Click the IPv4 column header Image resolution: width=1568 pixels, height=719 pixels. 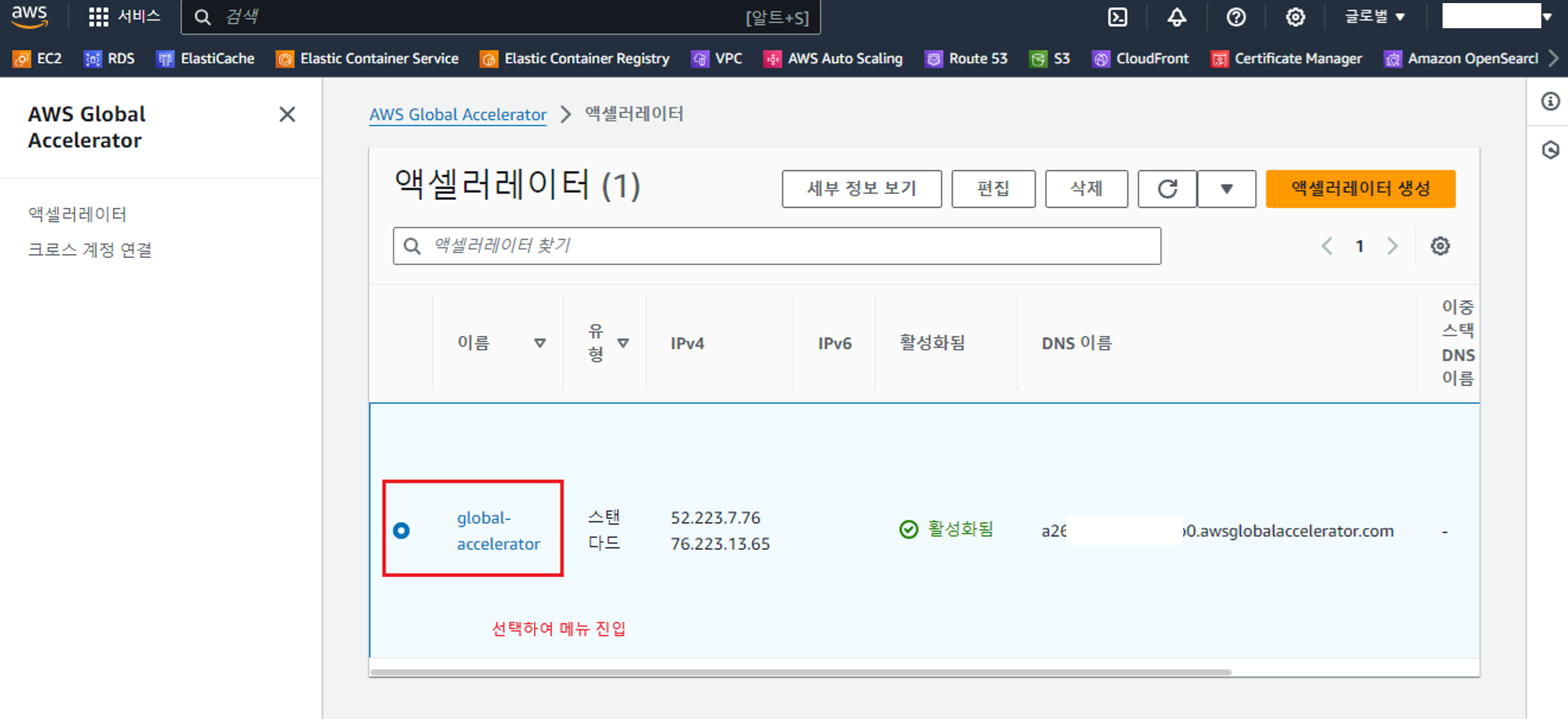coord(688,343)
